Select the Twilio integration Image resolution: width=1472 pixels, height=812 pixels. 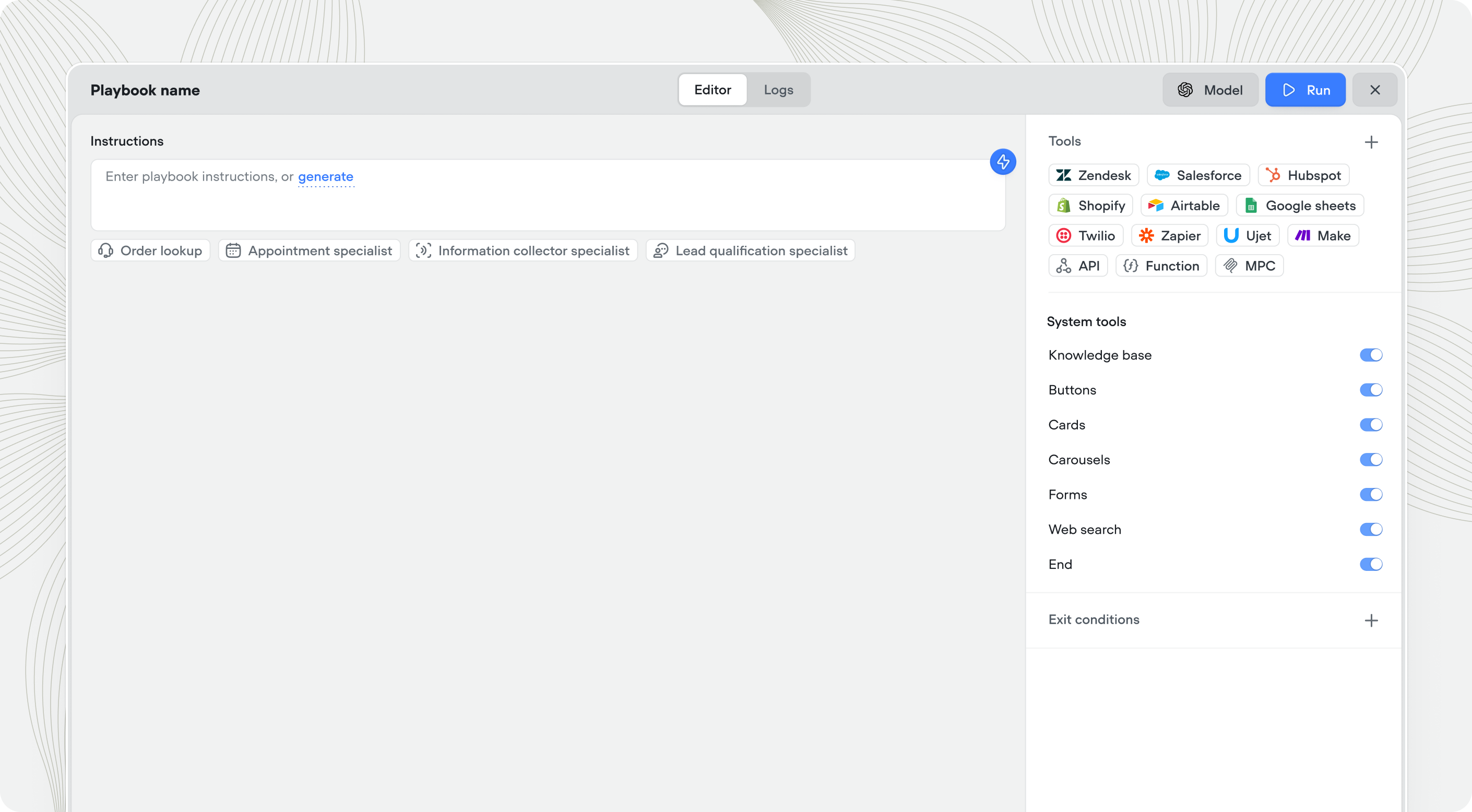[x=1085, y=235]
